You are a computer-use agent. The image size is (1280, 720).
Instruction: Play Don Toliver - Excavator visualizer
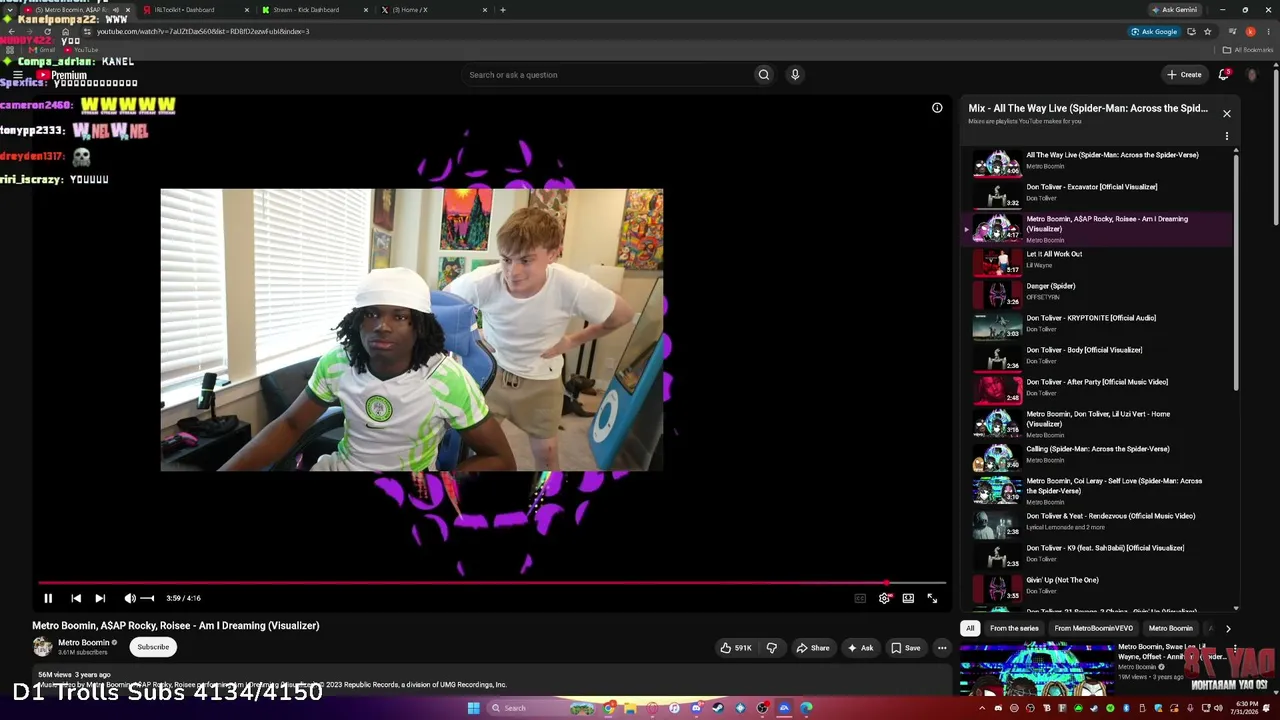tap(1098, 193)
